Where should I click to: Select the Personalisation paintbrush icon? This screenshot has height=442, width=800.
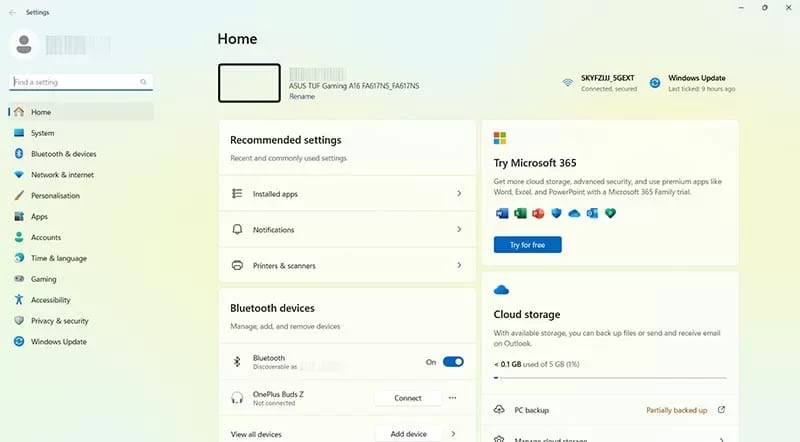pos(19,196)
